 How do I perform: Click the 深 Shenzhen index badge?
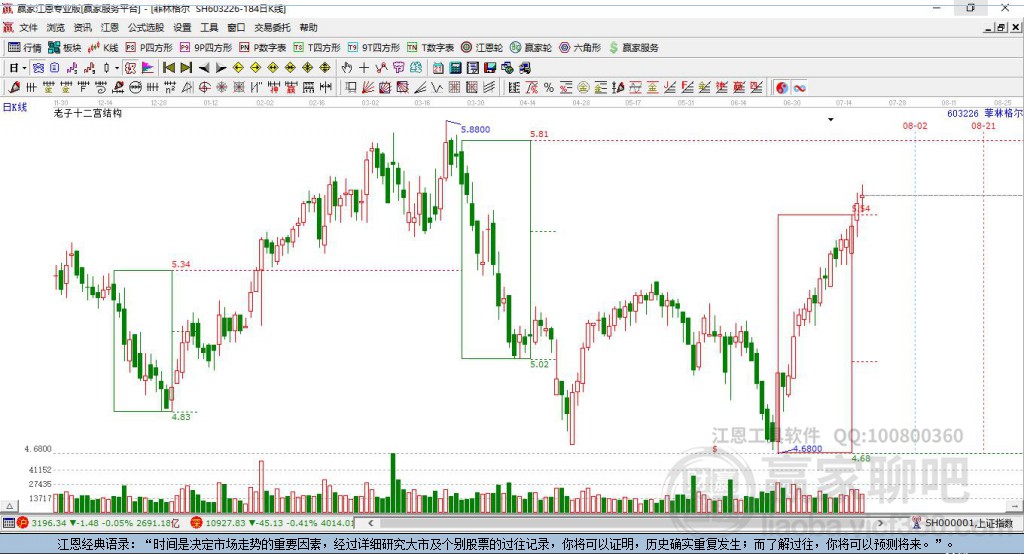[x=197, y=523]
